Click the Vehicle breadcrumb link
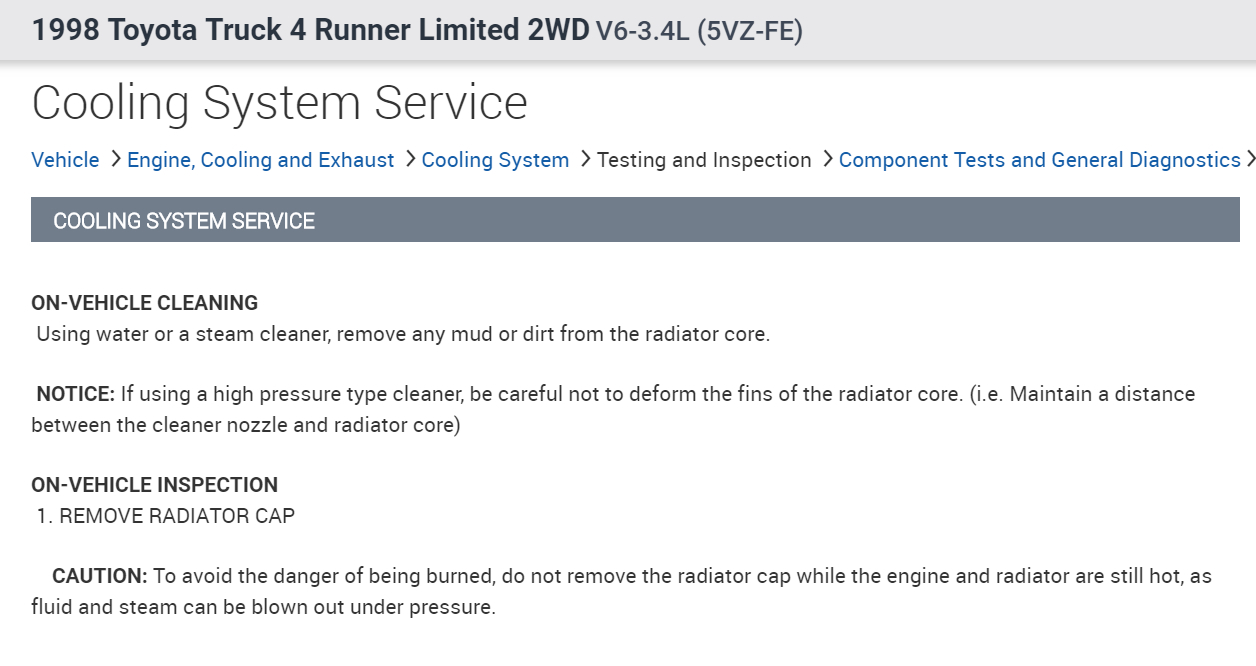The image size is (1256, 666). (65, 160)
